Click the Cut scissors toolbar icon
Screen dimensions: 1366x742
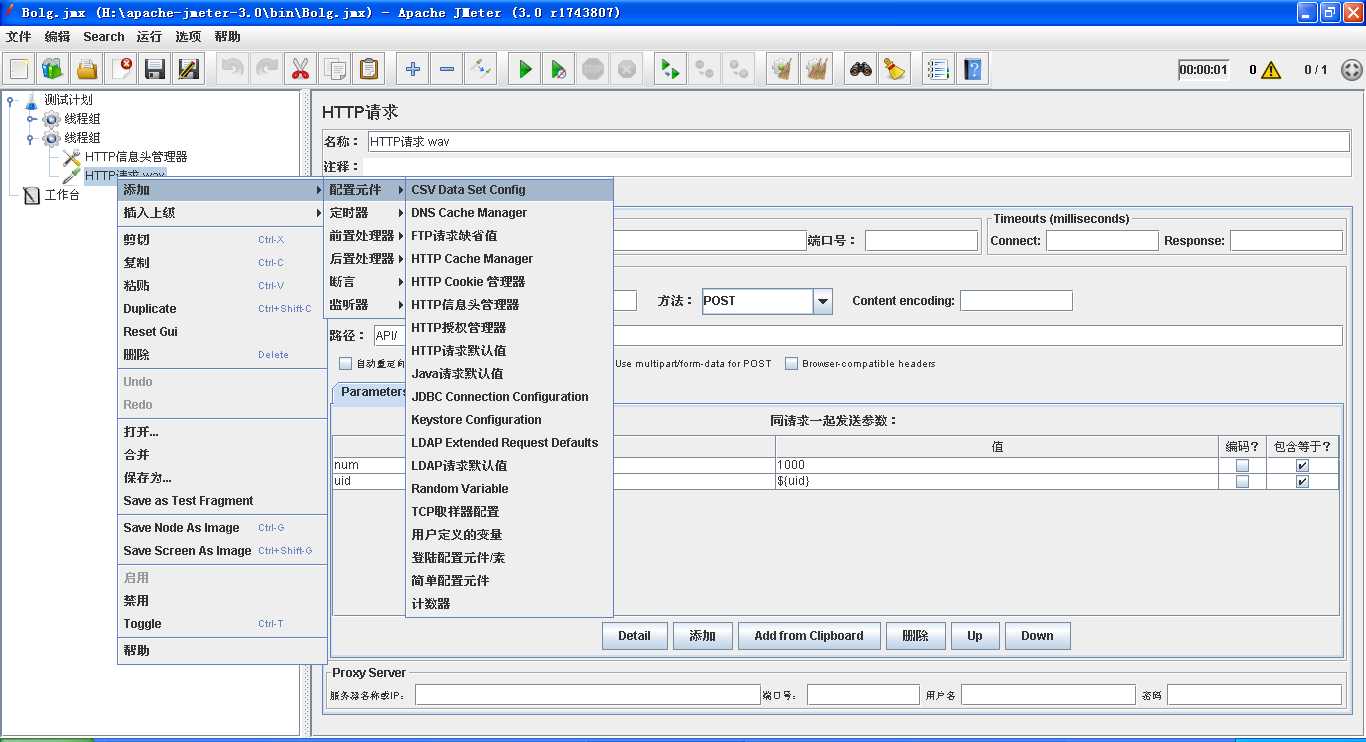click(300, 69)
